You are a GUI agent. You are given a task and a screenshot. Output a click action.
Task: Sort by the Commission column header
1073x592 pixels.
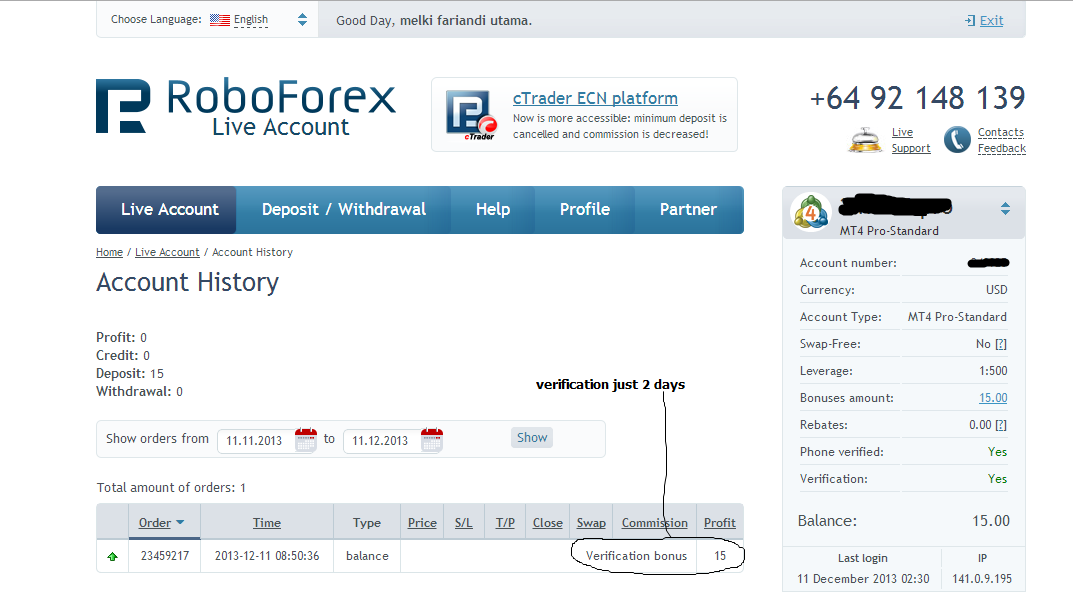655,523
